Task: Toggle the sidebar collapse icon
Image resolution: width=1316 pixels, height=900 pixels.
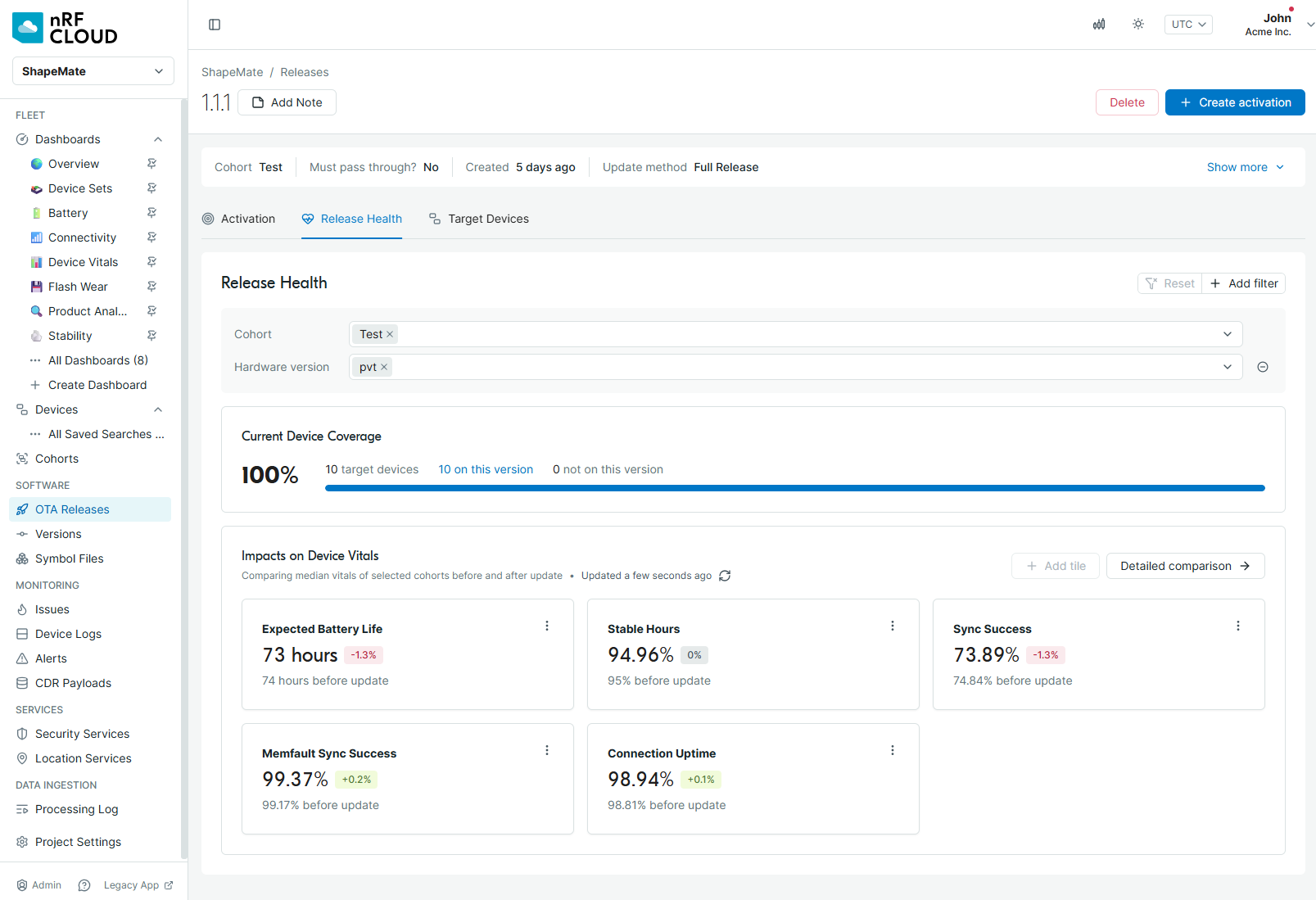Action: [215, 25]
